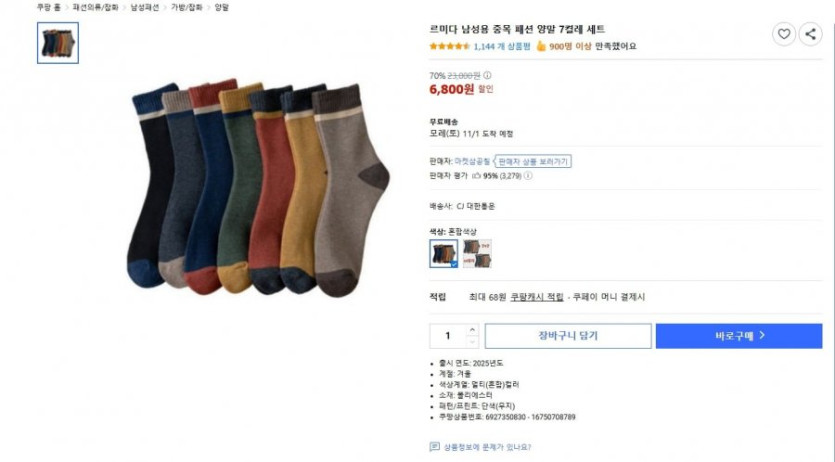Click the 바로구매 buy now button
The height and width of the screenshot is (462, 835).
point(739,336)
